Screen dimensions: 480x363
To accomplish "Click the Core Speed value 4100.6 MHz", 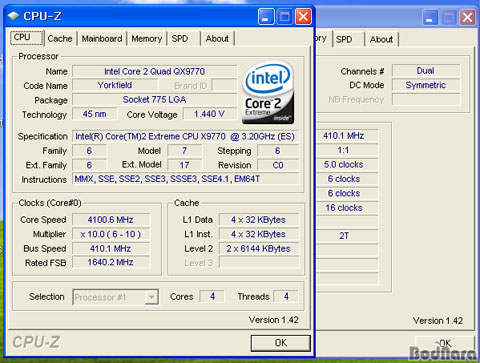I will click(111, 220).
